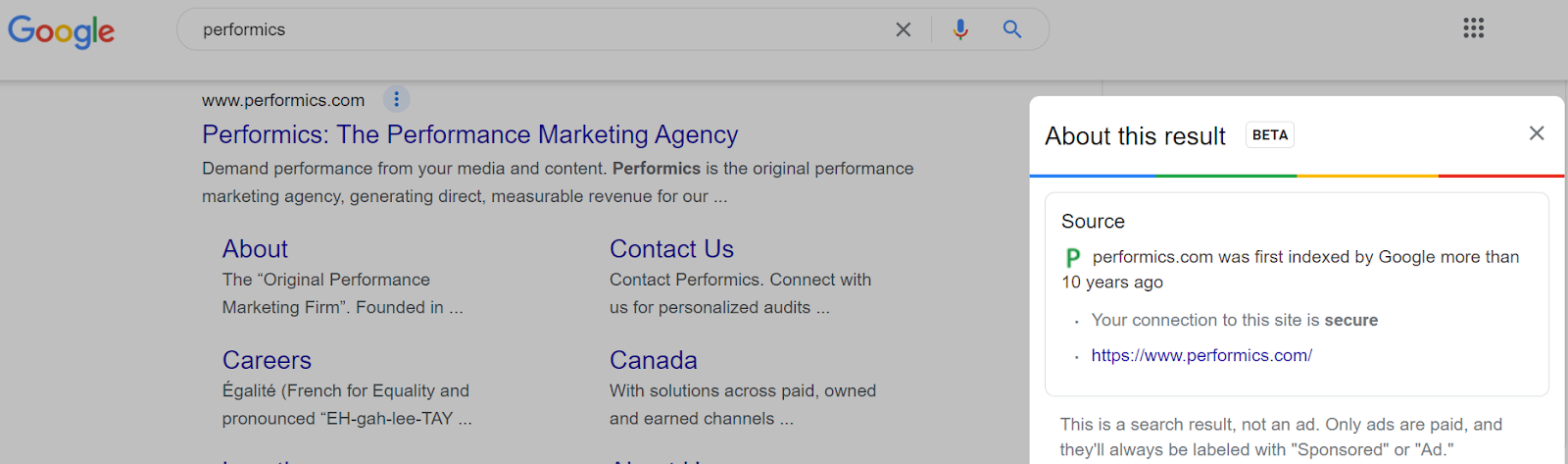Open the About sitelink

pos(255,249)
